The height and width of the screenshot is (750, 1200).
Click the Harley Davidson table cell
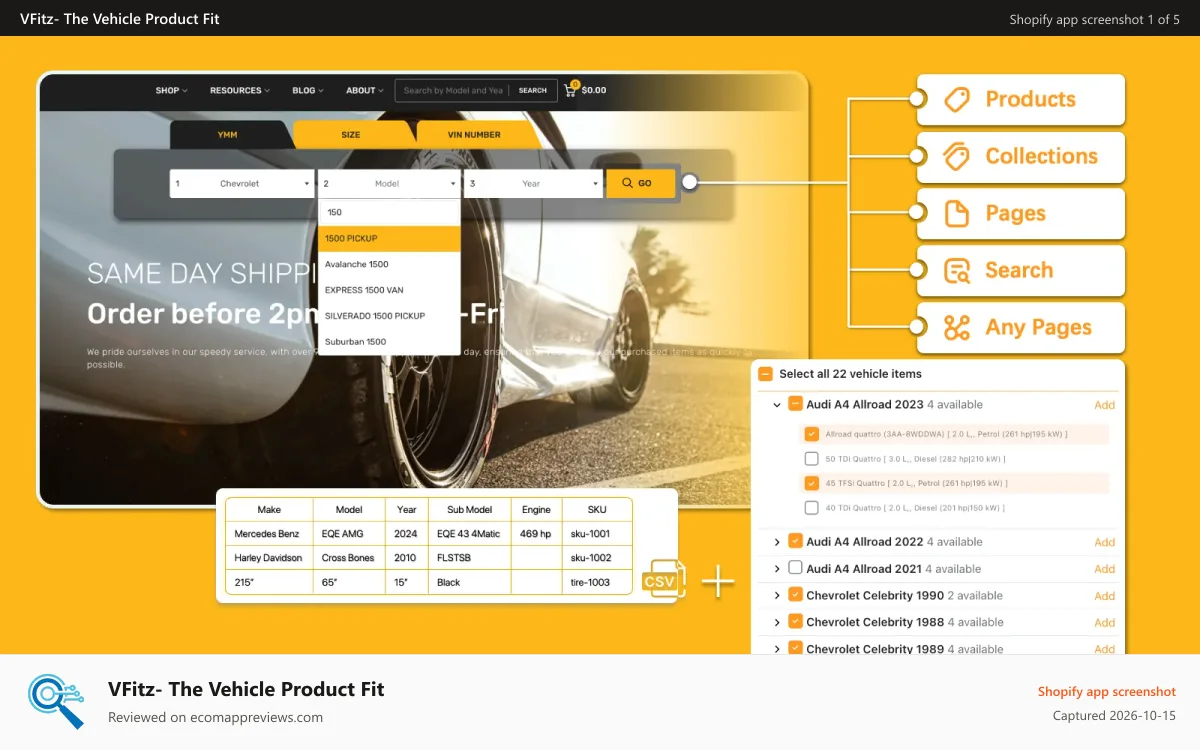coord(268,558)
